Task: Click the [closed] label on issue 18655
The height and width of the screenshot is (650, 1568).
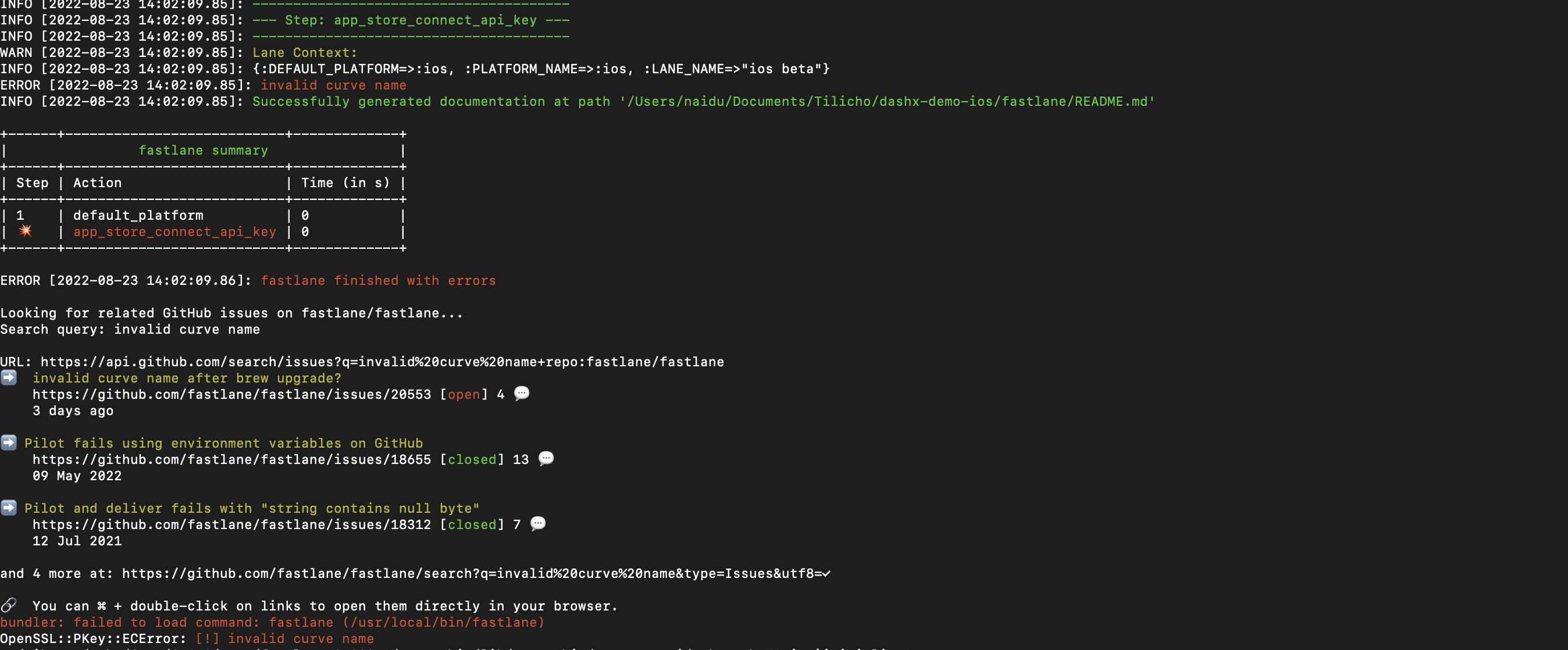Action: [x=472, y=459]
